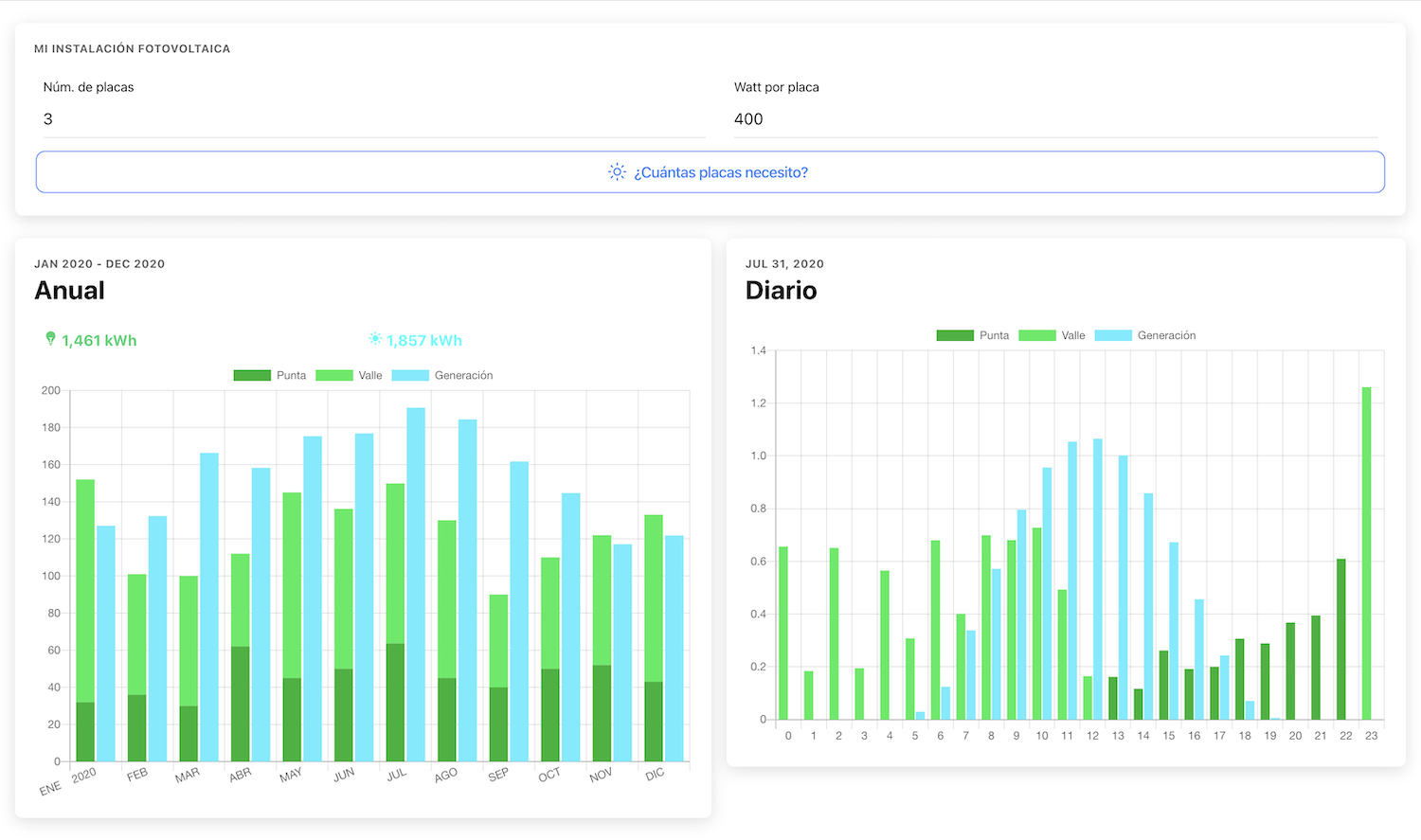Click the DIC blue Generación bar

[674, 648]
